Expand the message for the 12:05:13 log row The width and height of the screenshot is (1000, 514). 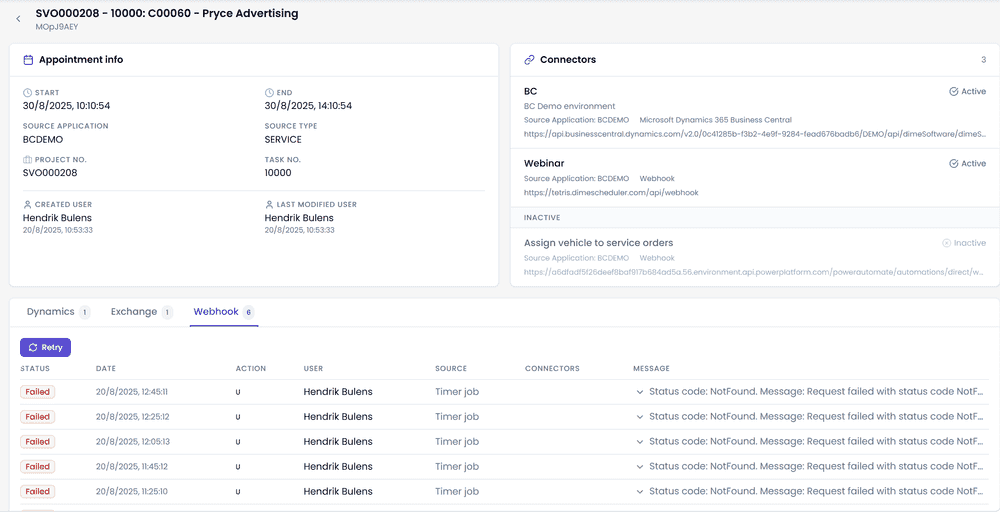coord(640,442)
